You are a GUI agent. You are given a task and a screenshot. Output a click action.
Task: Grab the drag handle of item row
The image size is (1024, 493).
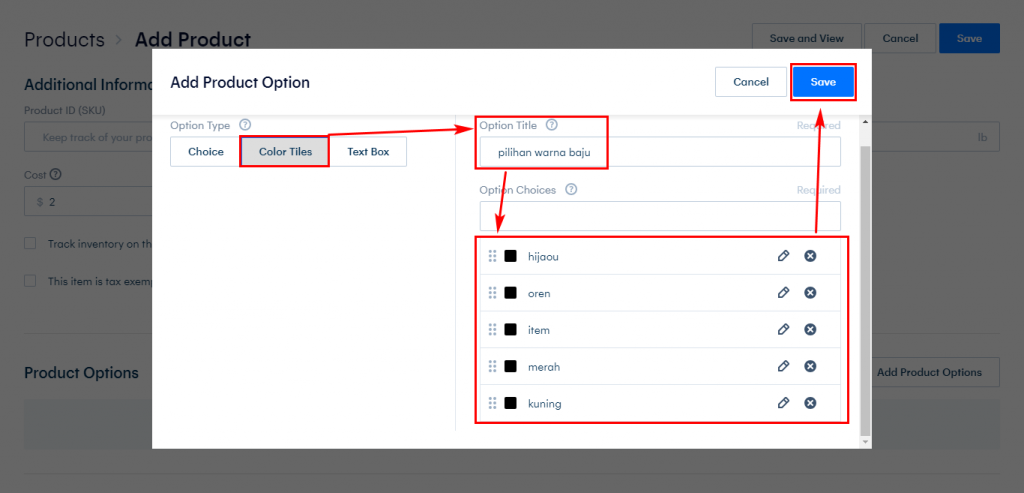[492, 330]
